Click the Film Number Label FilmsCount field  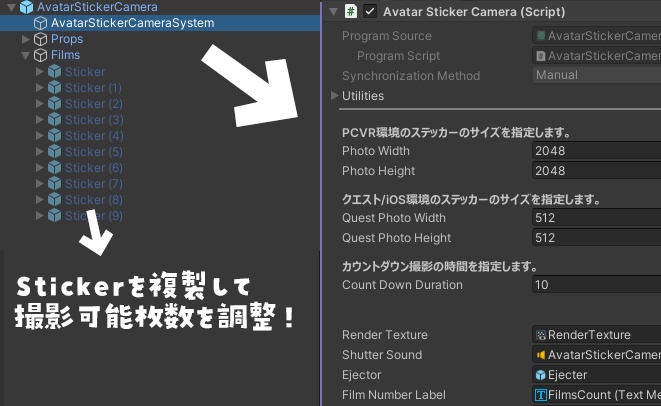click(597, 395)
